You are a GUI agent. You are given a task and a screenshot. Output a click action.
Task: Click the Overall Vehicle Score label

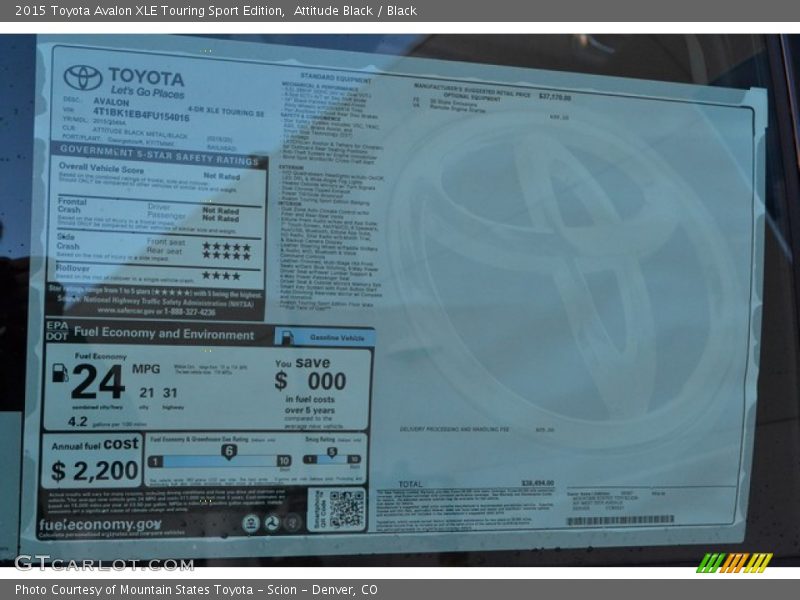(101, 167)
